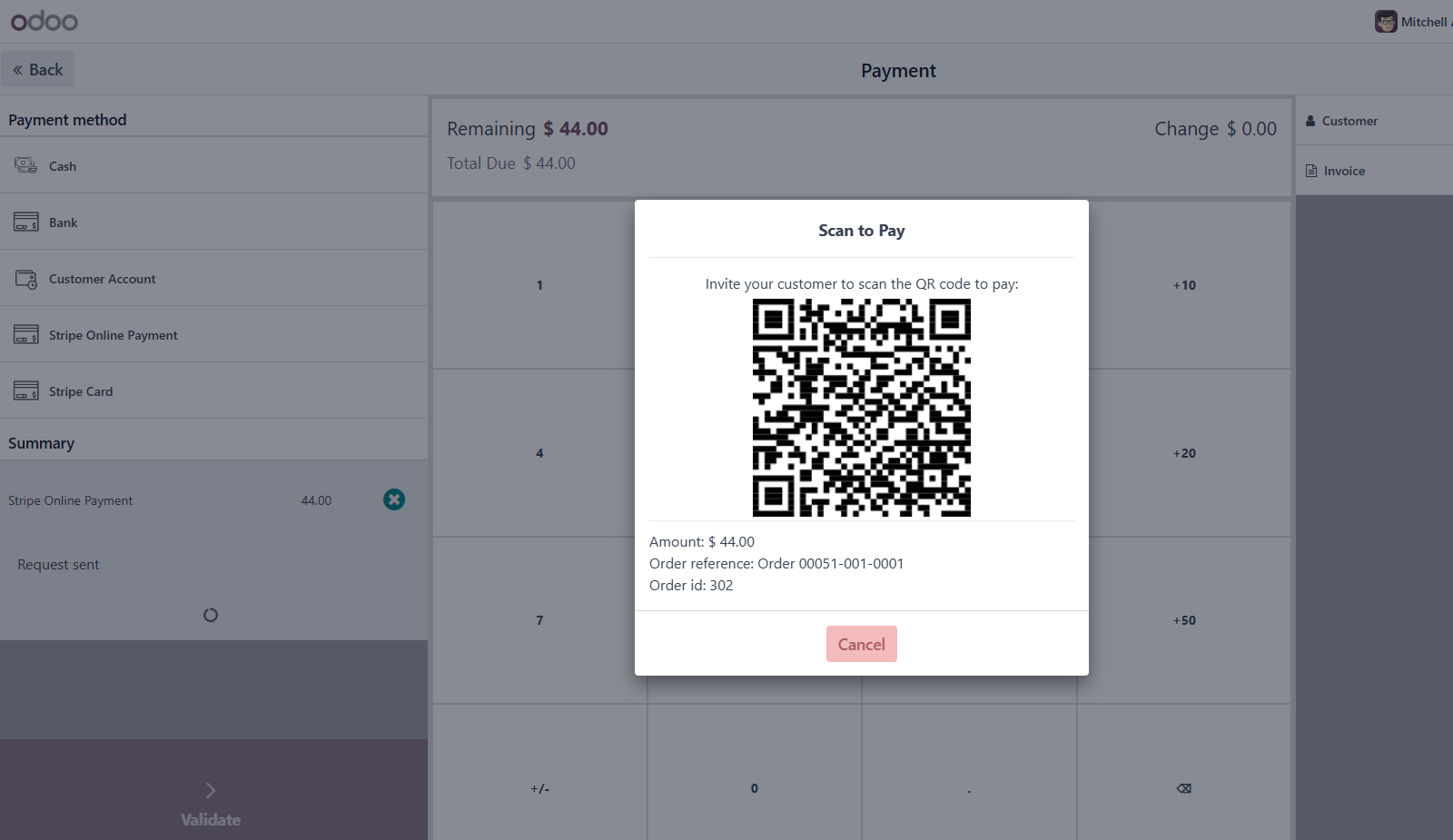The image size is (1453, 840).
Task: Click the Payment page title
Action: point(898,71)
